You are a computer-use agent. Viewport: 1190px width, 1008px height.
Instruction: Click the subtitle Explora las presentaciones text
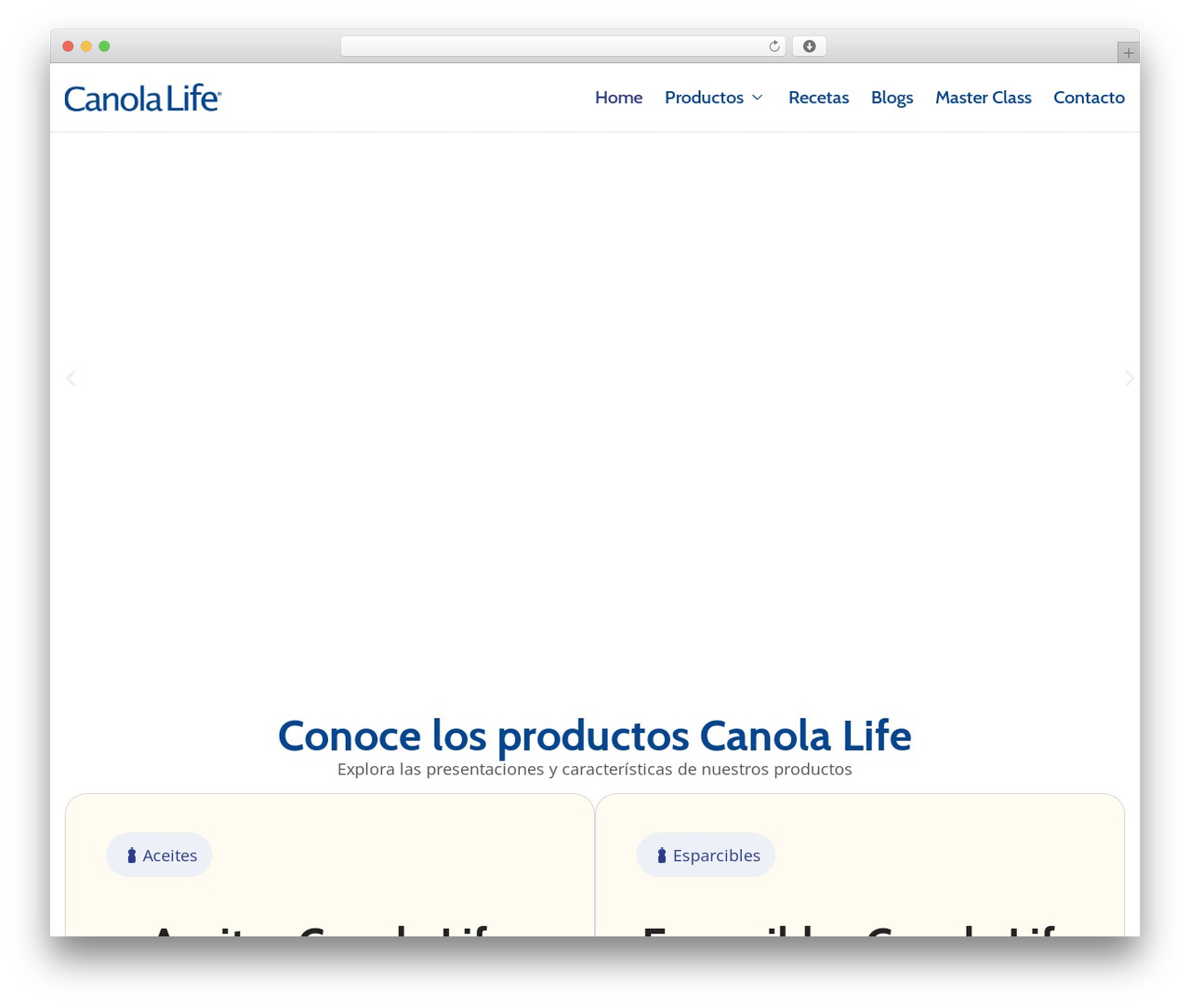coord(594,769)
